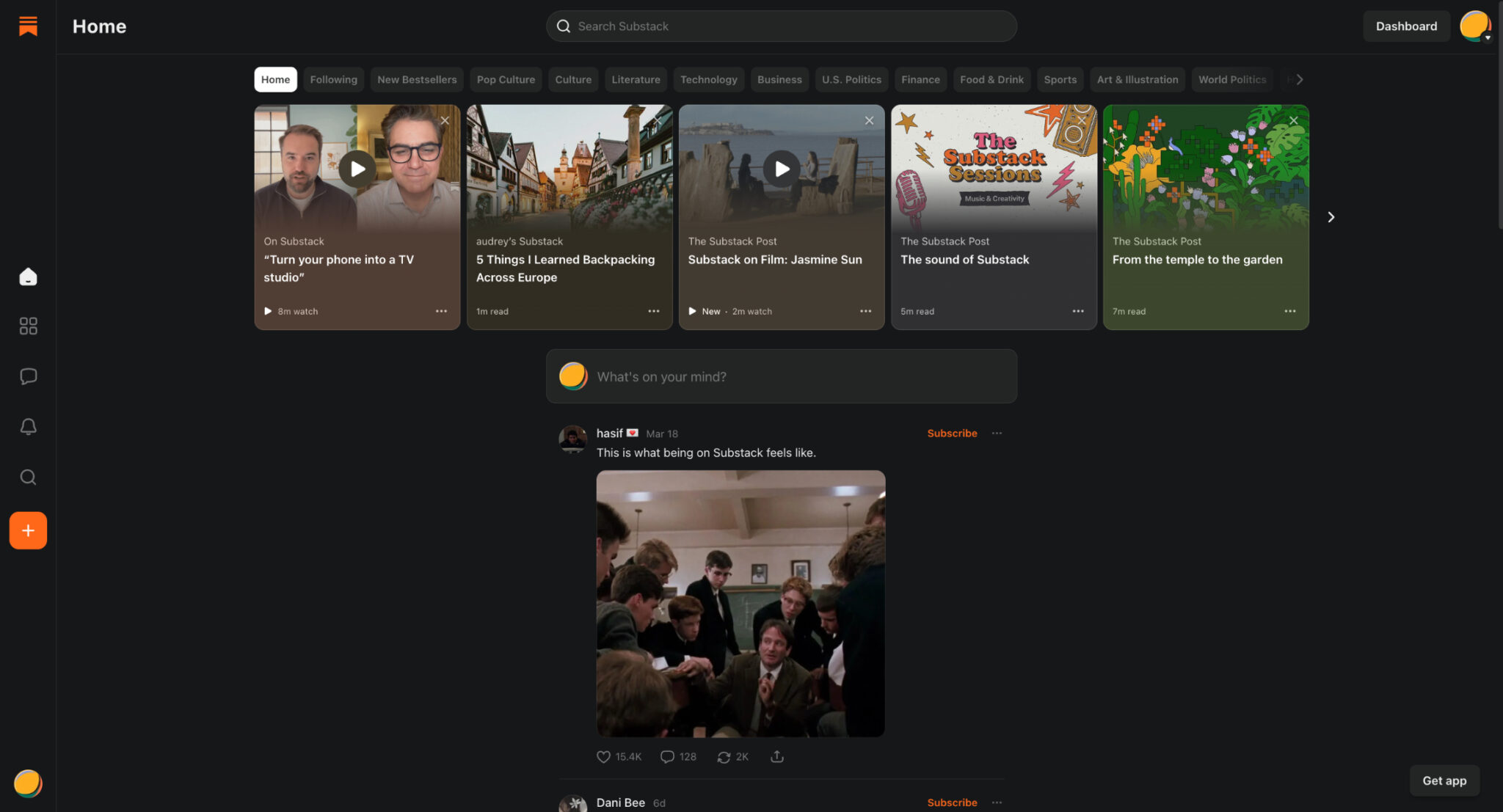Open options menu on "The sound of Substack" card
The height and width of the screenshot is (812, 1503).
pyautogui.click(x=1077, y=311)
